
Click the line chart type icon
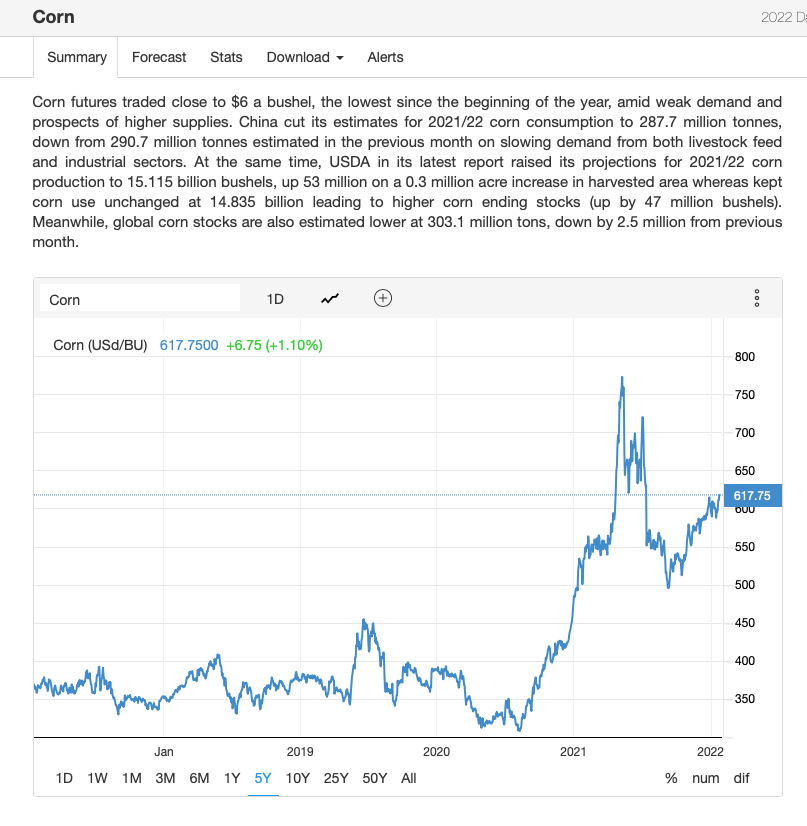tap(330, 298)
